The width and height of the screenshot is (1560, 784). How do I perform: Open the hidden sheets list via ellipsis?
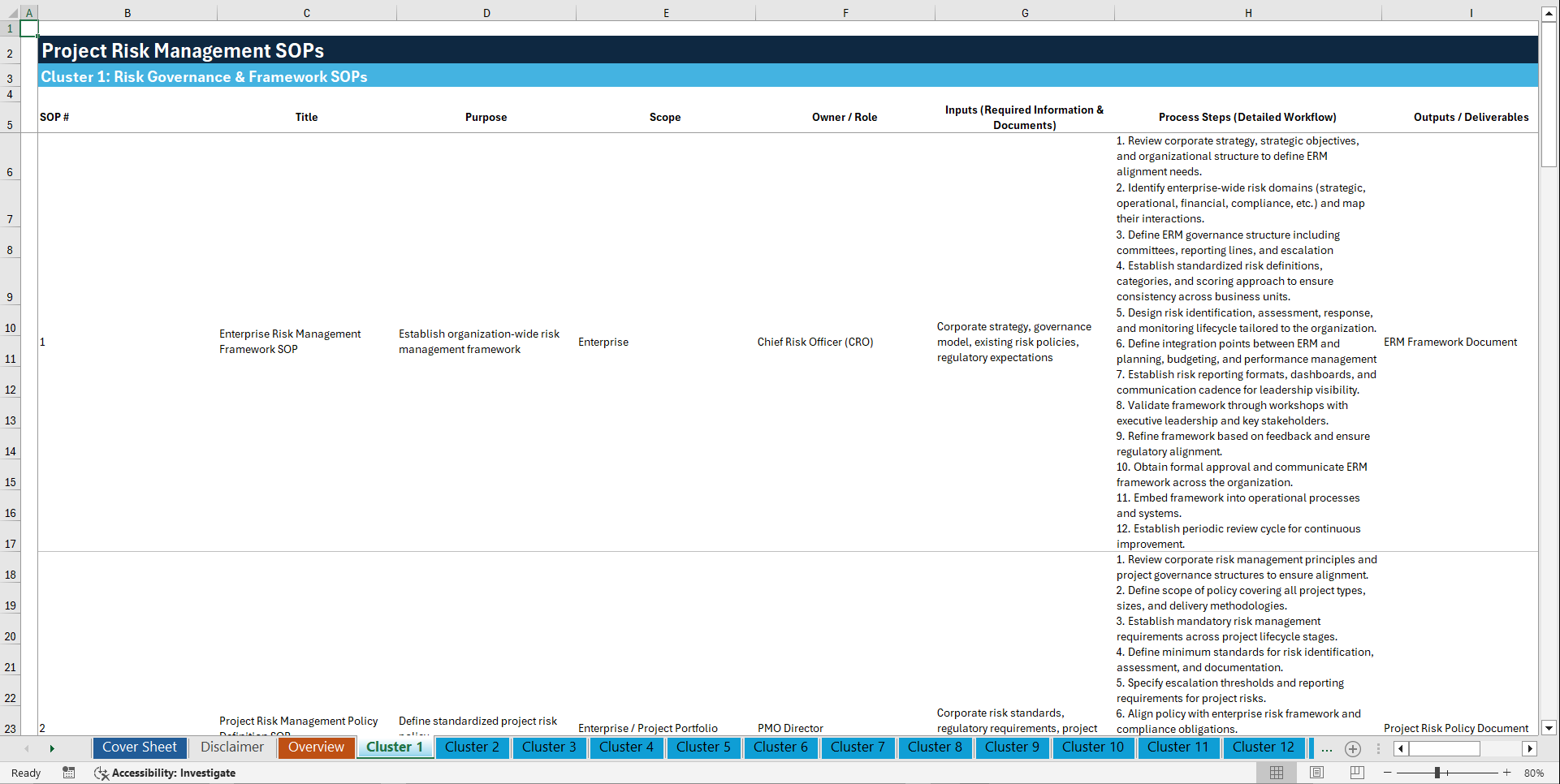1326,748
